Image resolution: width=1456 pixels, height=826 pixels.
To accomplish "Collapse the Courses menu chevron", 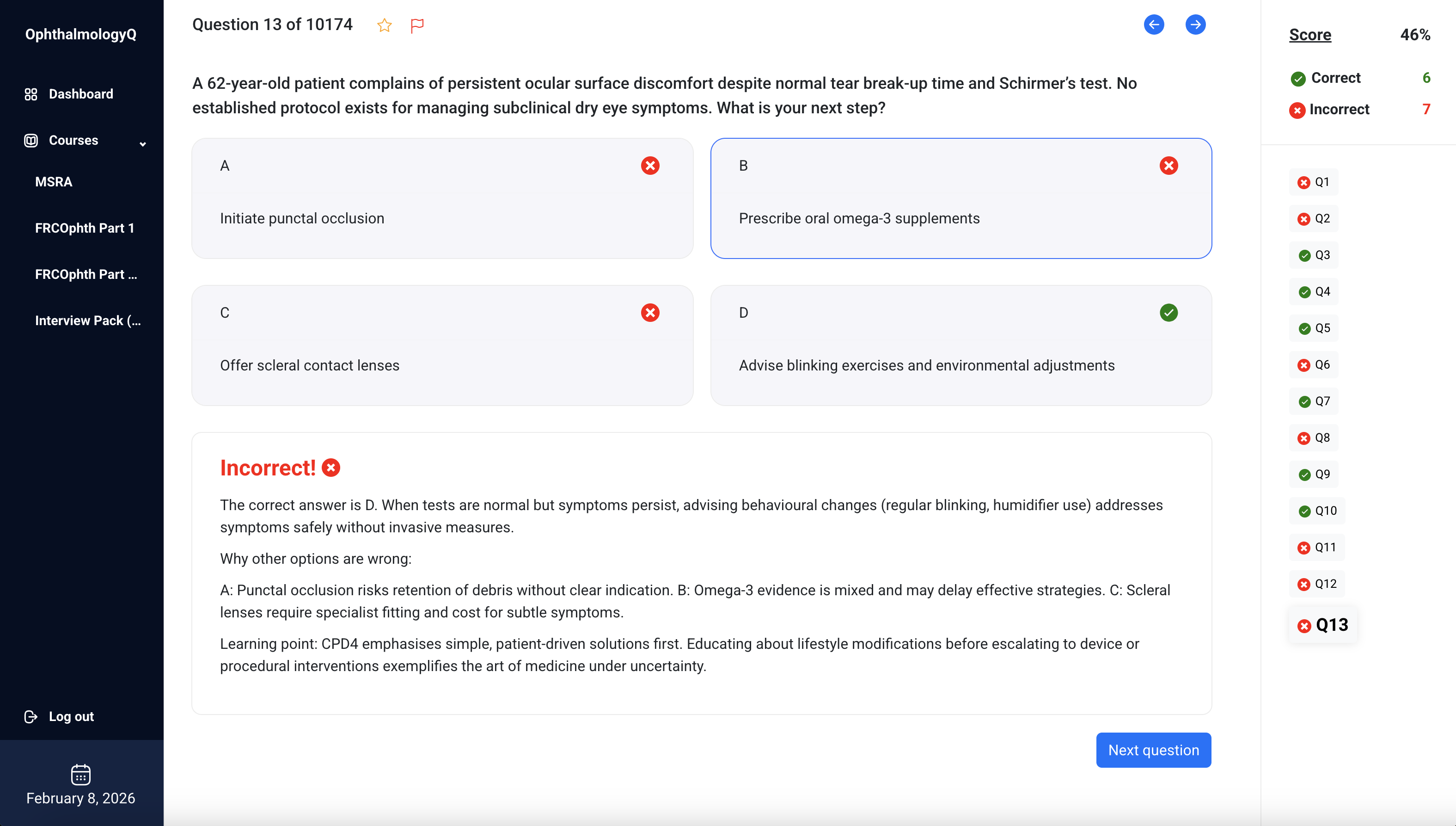I will (143, 143).
